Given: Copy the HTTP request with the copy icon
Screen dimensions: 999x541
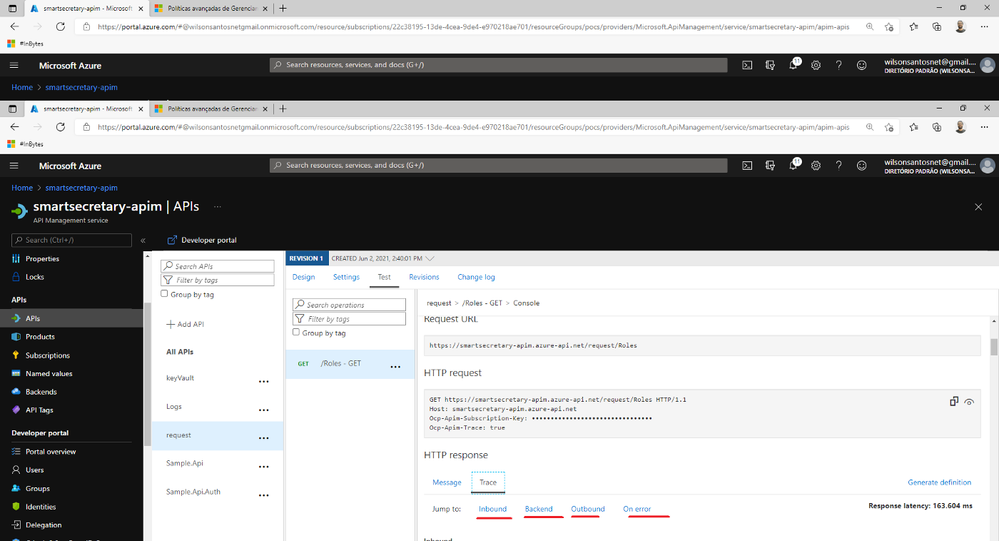Looking at the screenshot, I should [x=954, y=401].
